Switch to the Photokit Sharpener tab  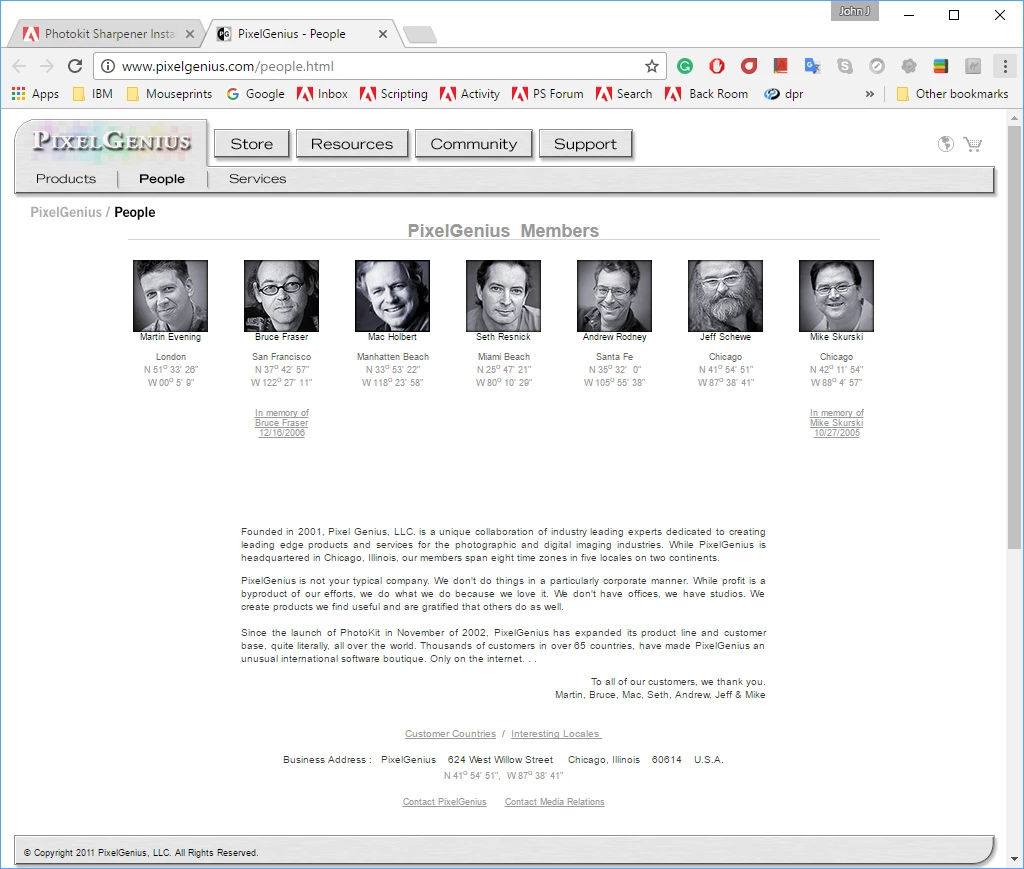coord(108,34)
